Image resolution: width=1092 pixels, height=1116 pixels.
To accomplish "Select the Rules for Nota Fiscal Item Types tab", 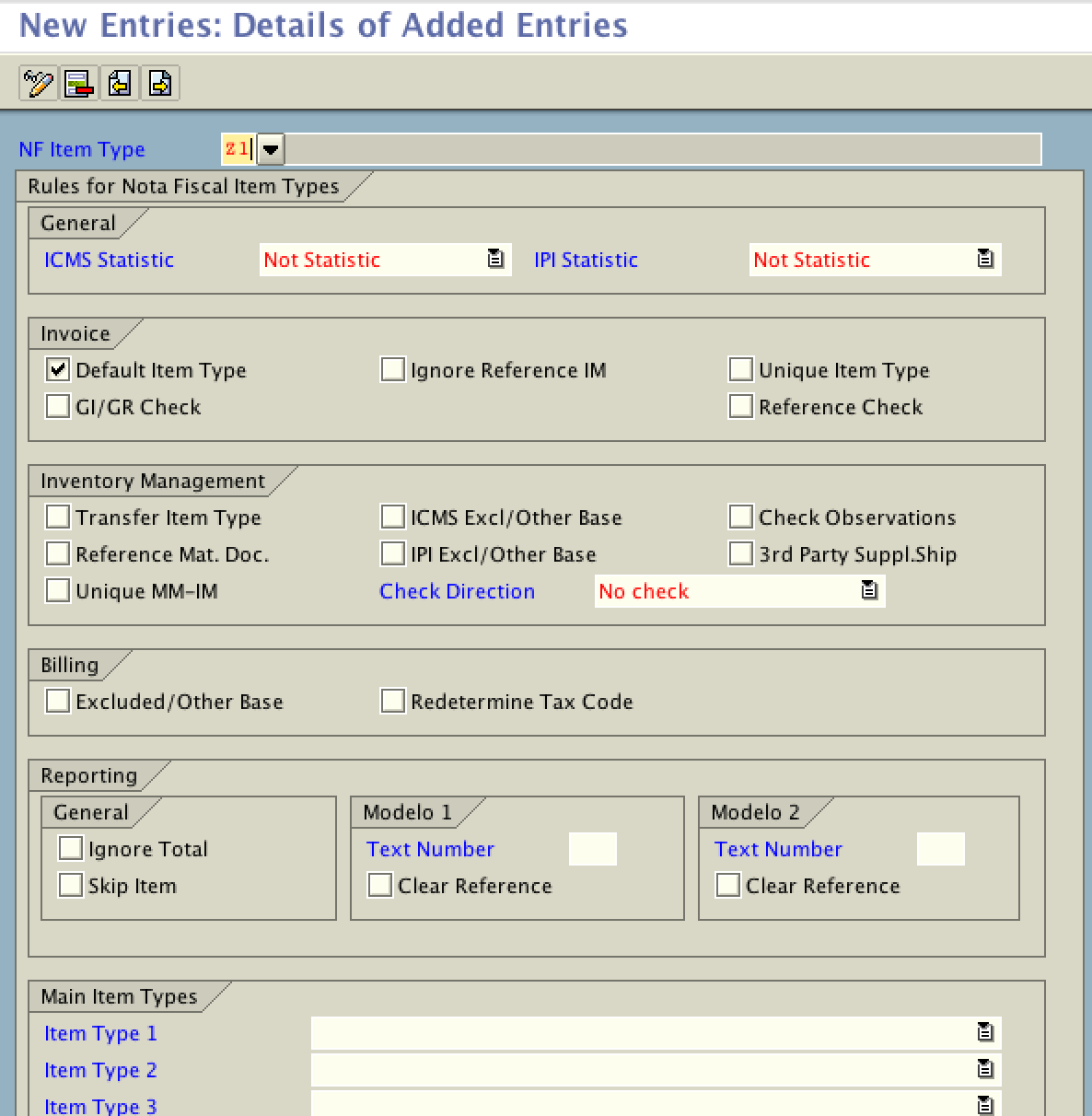I will pyautogui.click(x=184, y=187).
